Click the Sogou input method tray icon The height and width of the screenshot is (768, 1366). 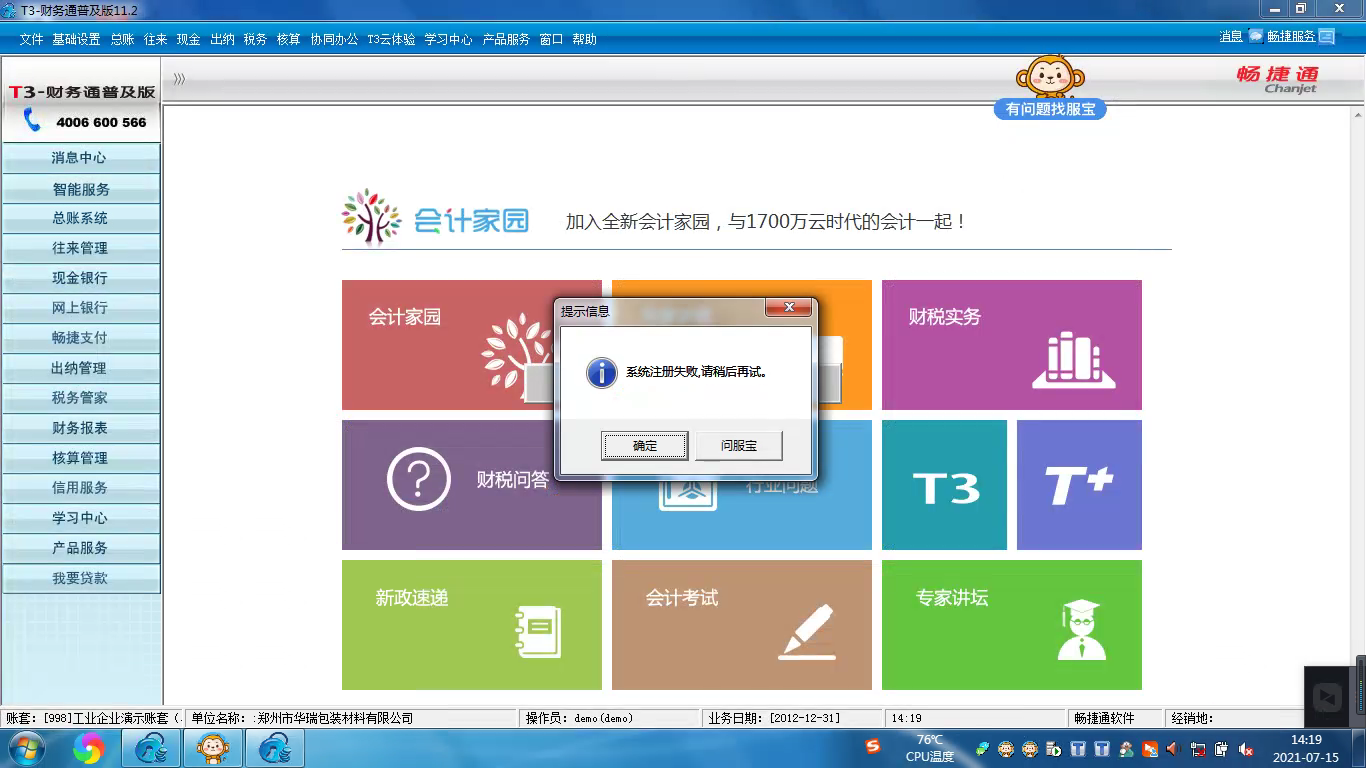[x=873, y=747]
